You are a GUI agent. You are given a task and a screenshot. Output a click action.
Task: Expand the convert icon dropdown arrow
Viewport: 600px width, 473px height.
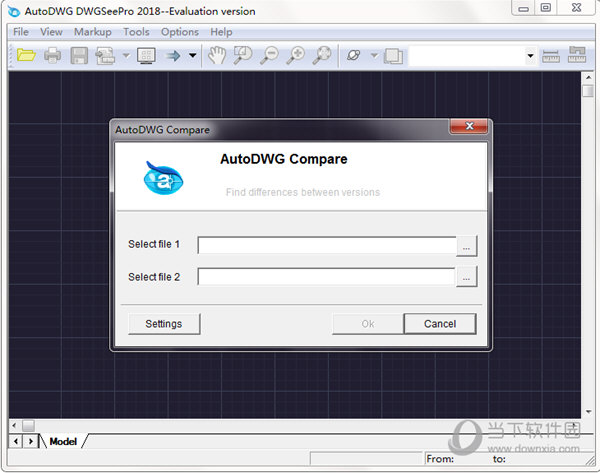(x=126, y=55)
